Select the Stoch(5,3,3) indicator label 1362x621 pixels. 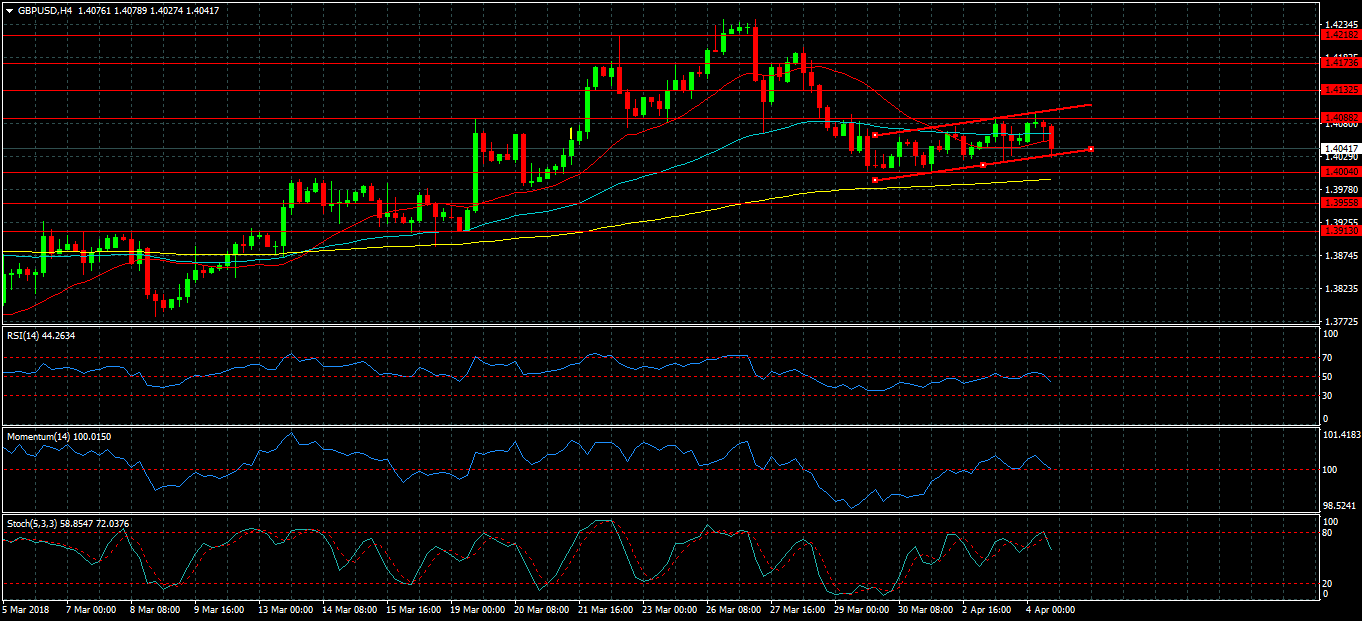point(66,523)
